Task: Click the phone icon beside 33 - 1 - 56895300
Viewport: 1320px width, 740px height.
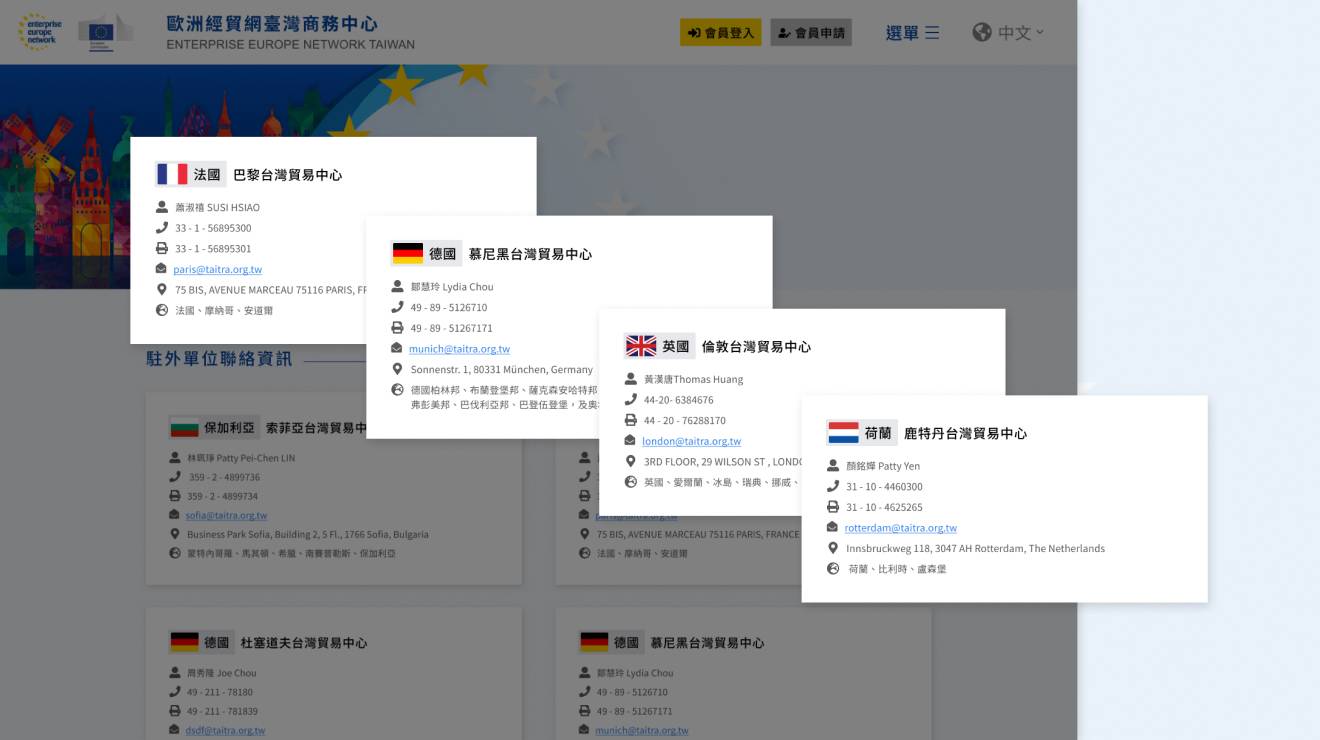Action: tap(162, 228)
